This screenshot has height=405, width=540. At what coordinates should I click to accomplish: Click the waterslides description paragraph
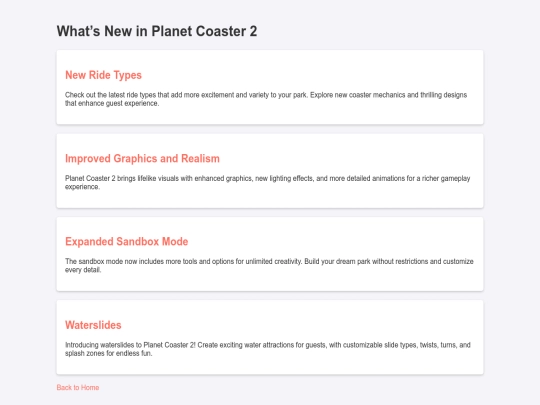pyautogui.click(x=268, y=349)
